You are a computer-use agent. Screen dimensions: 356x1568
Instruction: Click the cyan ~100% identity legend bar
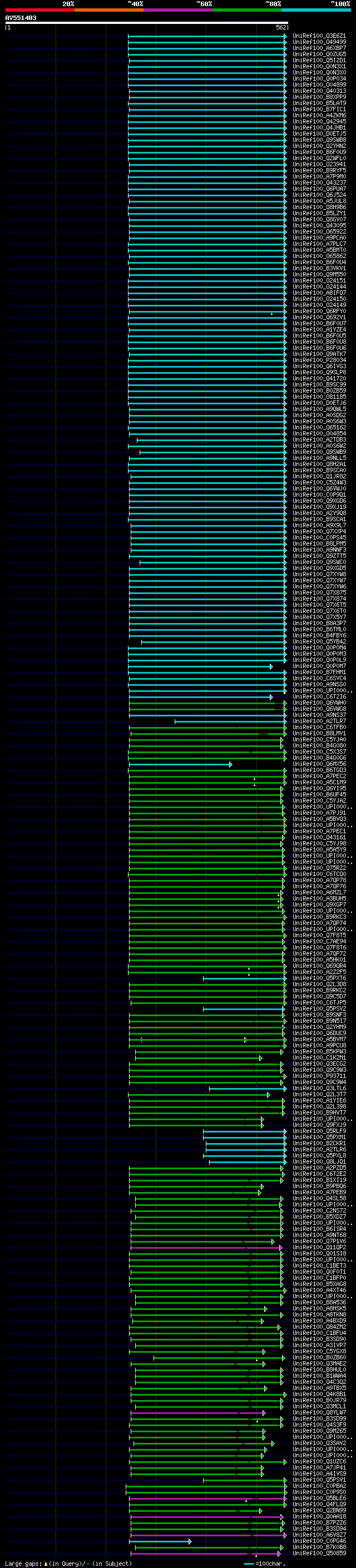pos(316,10)
